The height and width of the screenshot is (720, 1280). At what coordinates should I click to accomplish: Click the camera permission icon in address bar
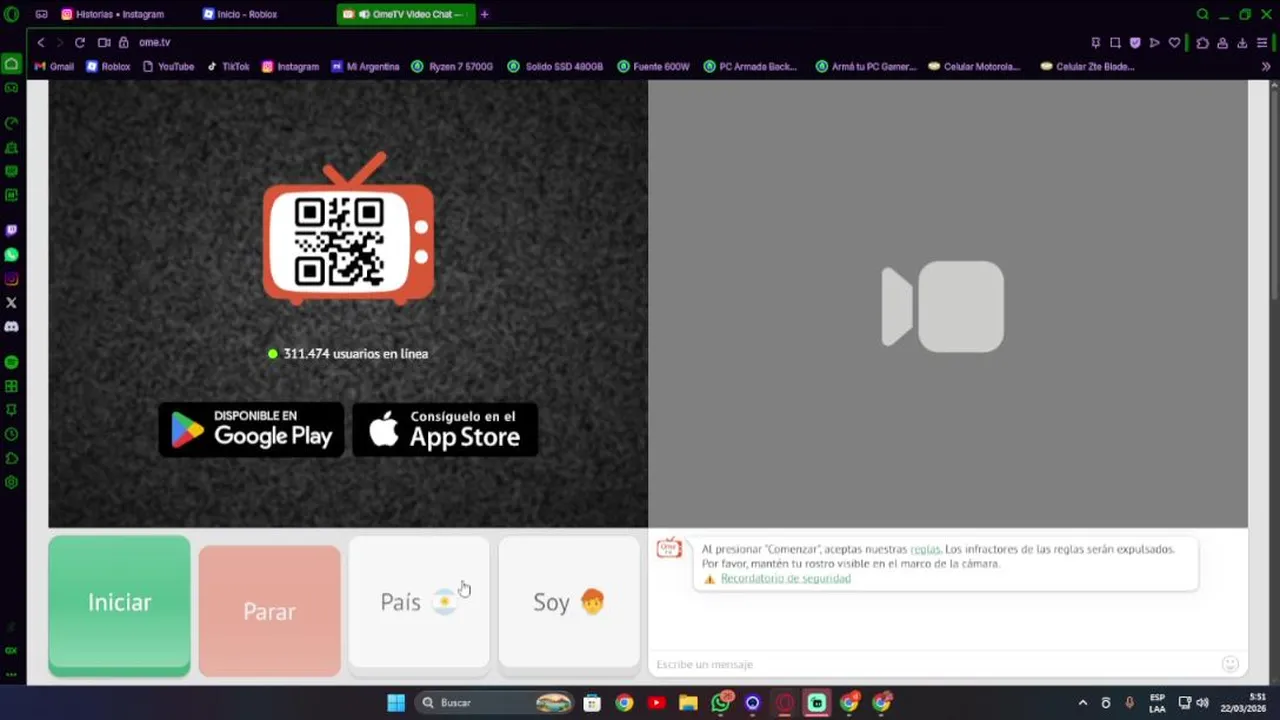[104, 42]
